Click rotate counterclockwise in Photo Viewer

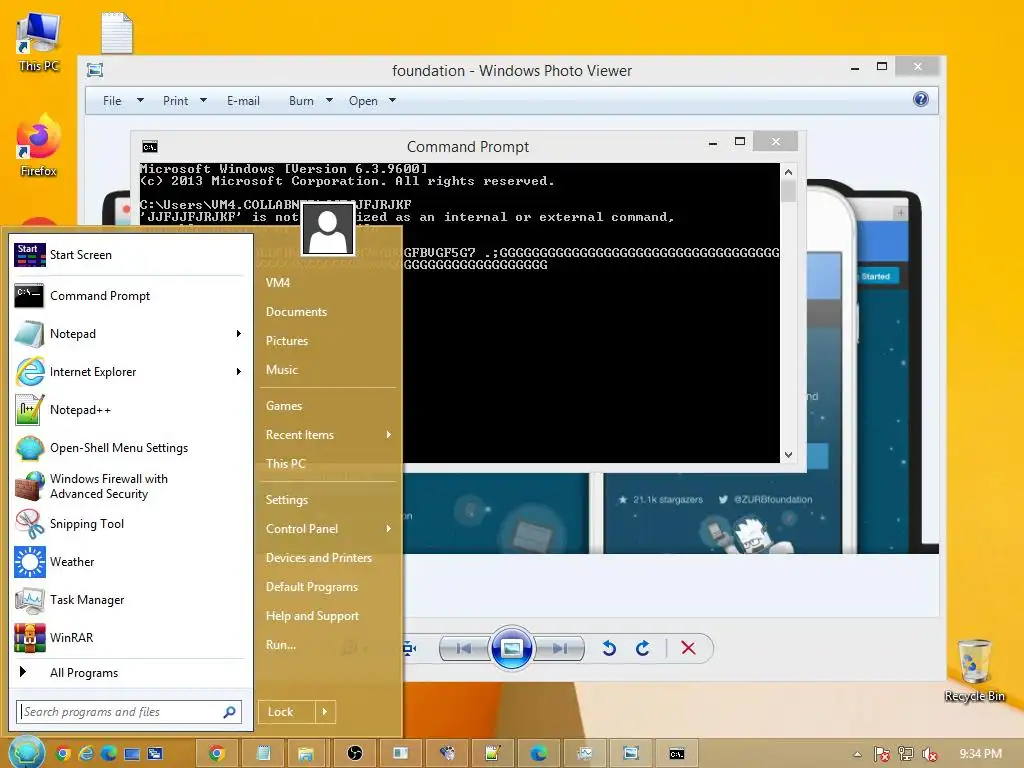609,648
